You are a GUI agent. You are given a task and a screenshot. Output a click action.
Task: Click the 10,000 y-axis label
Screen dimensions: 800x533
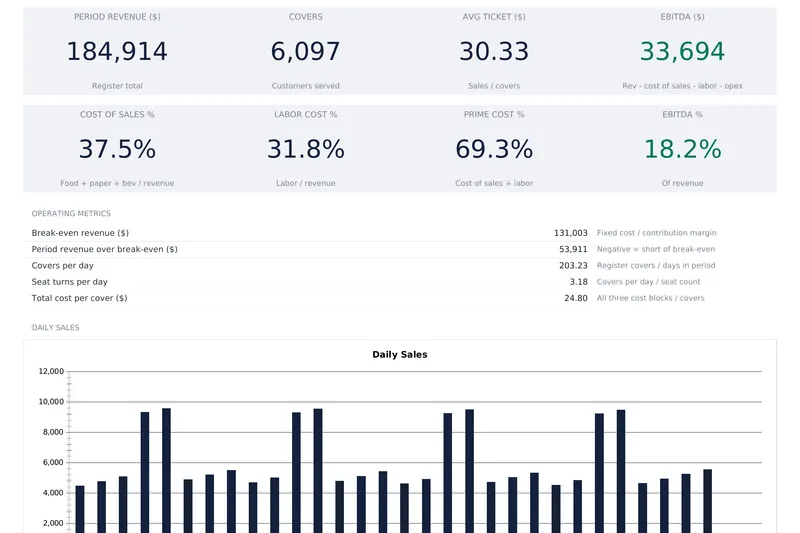[x=51, y=402]
